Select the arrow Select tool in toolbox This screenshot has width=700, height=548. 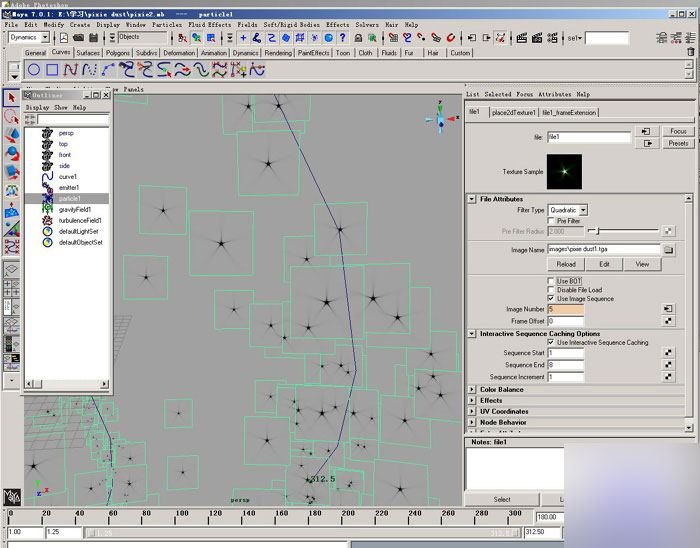point(12,98)
